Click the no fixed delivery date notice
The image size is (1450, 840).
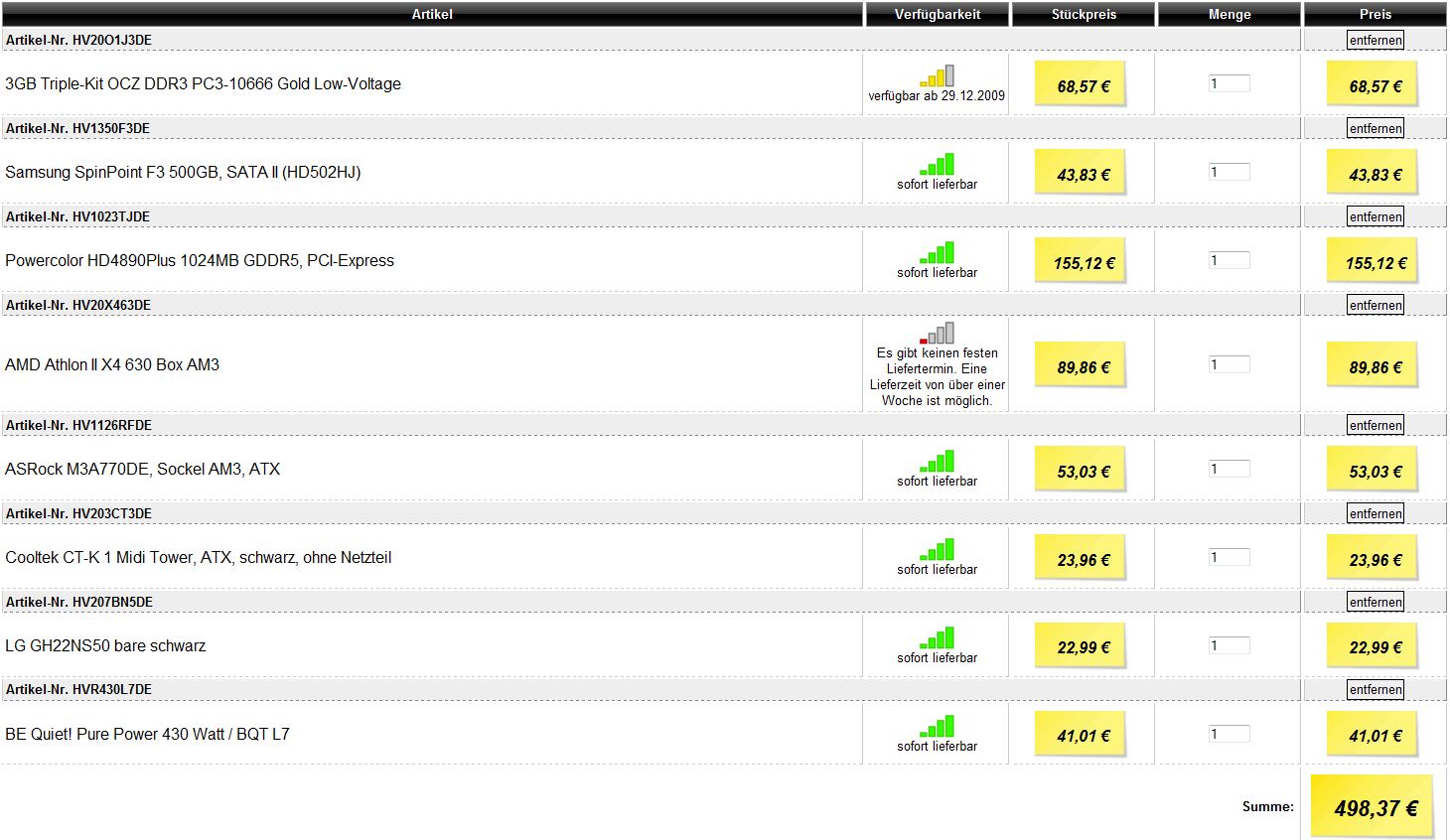pos(937,376)
